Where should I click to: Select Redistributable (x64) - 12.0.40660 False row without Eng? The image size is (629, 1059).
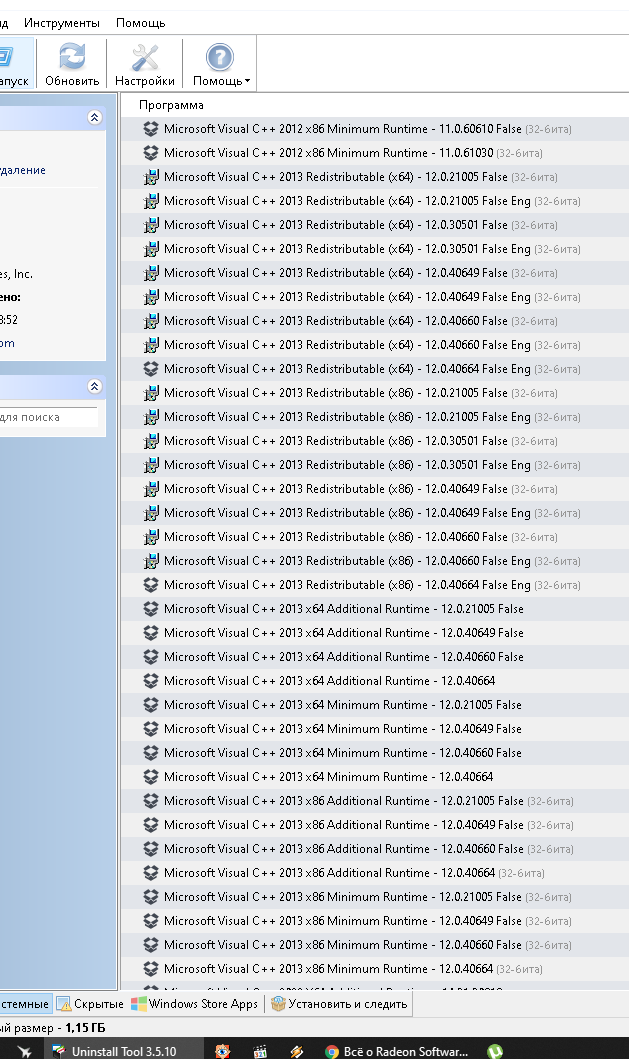375,321
